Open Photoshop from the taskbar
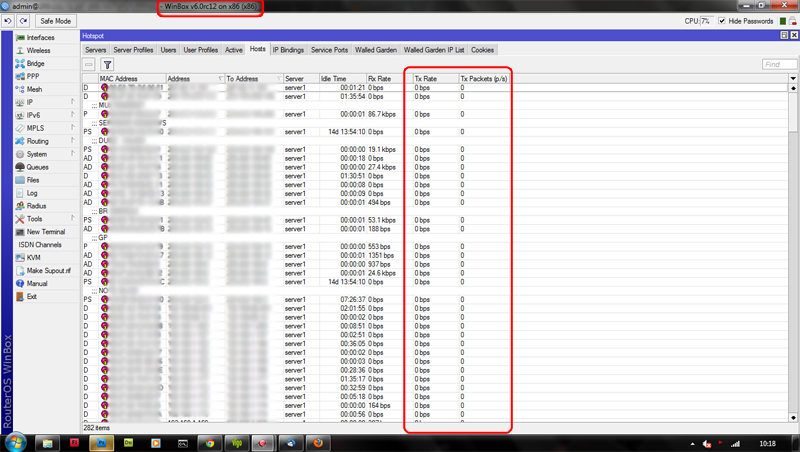The image size is (800, 452). pos(101,443)
